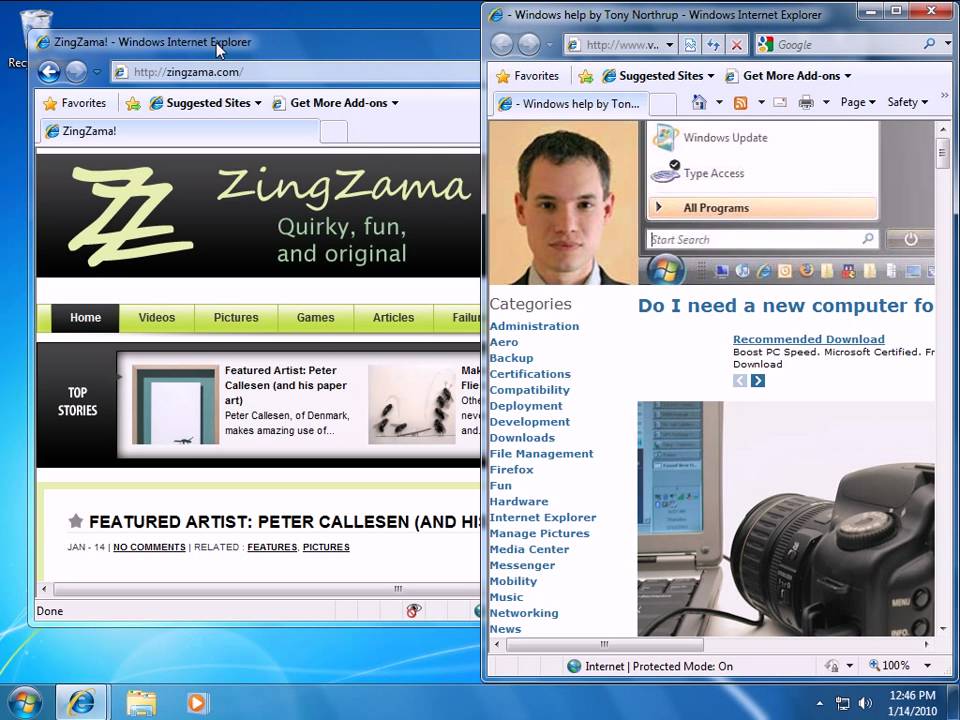Viewport: 960px width, 720px height.
Task: Open the Recommended Download link
Action: pos(808,339)
